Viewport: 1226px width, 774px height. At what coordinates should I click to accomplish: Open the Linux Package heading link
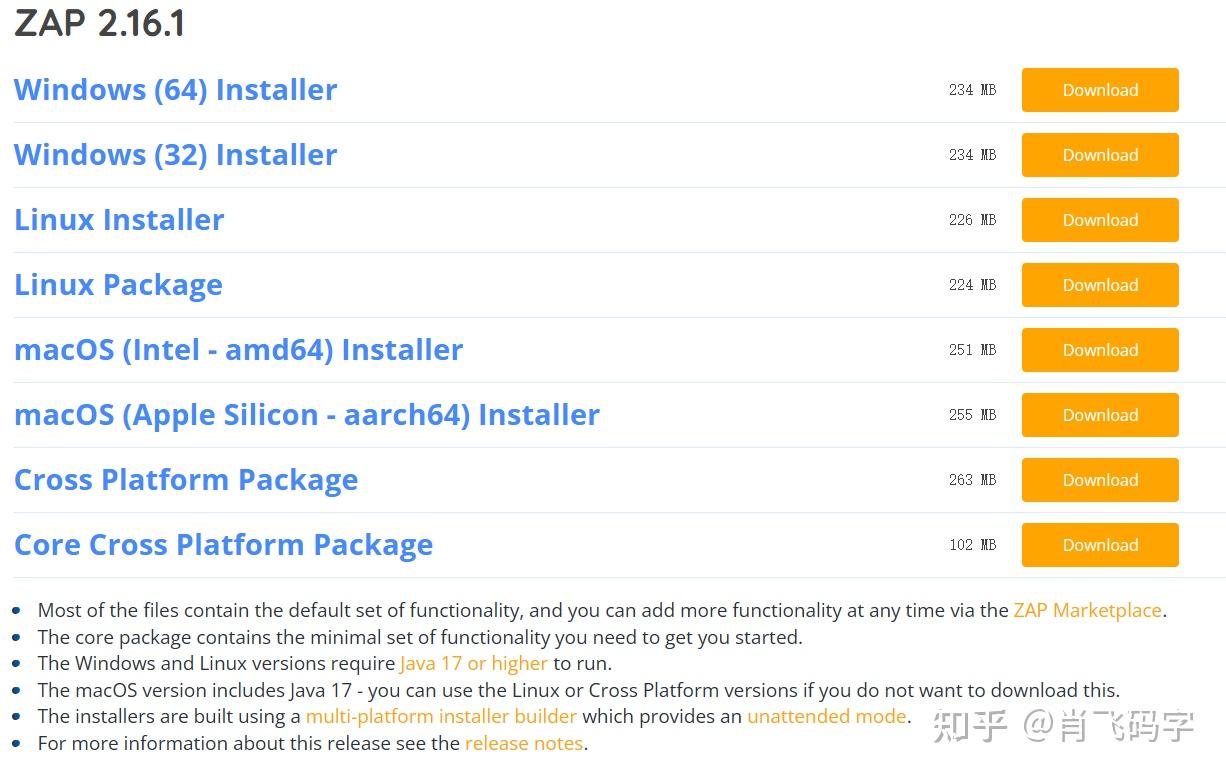pyautogui.click(x=118, y=285)
